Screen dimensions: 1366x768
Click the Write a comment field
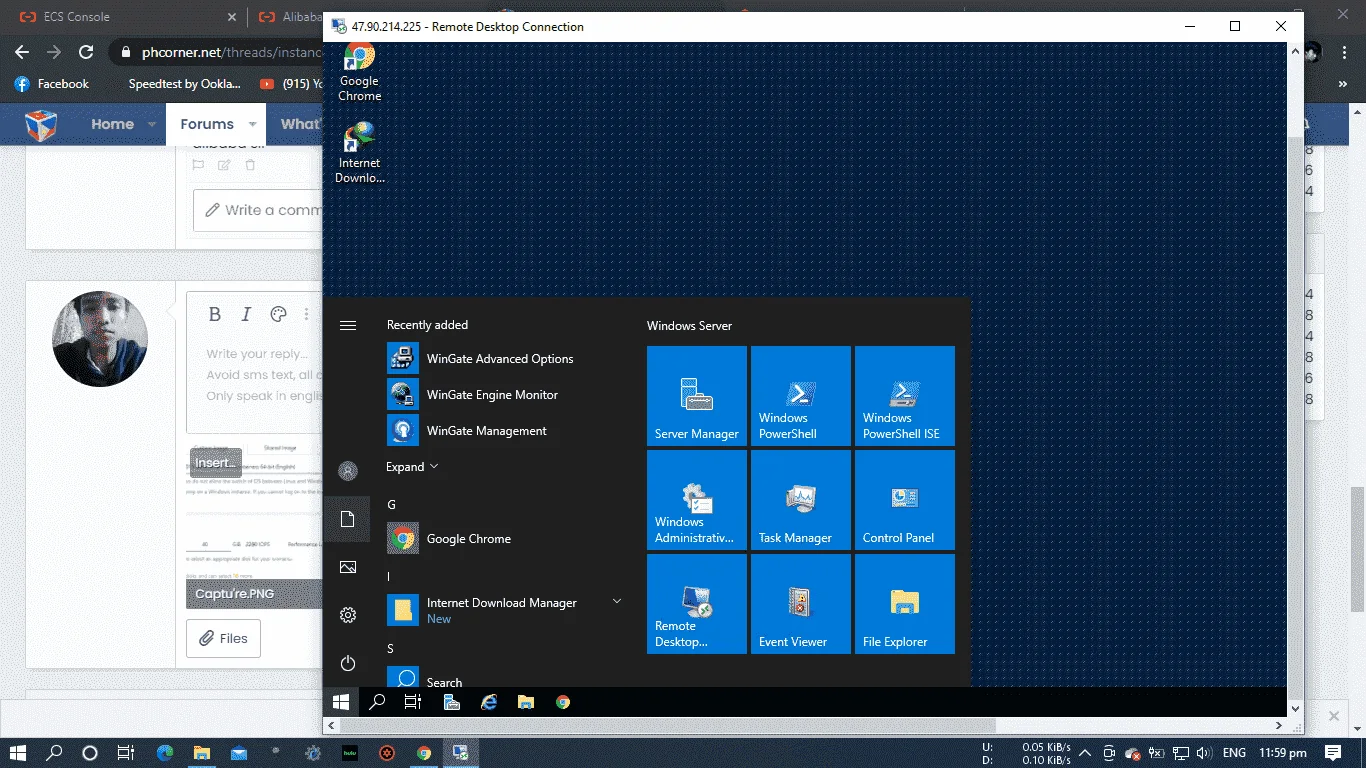coord(258,210)
